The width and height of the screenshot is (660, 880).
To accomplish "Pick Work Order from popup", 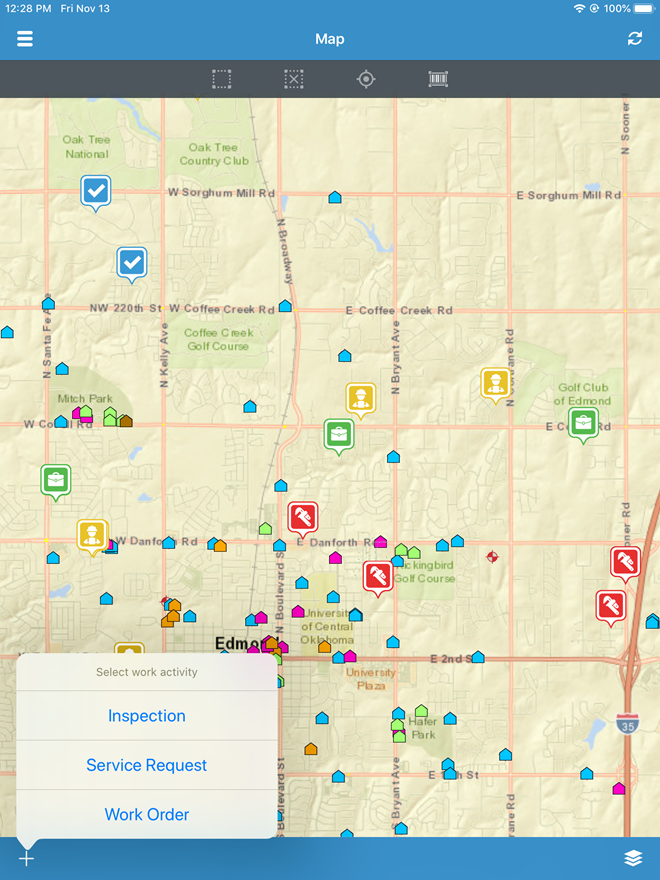I will click(x=147, y=814).
